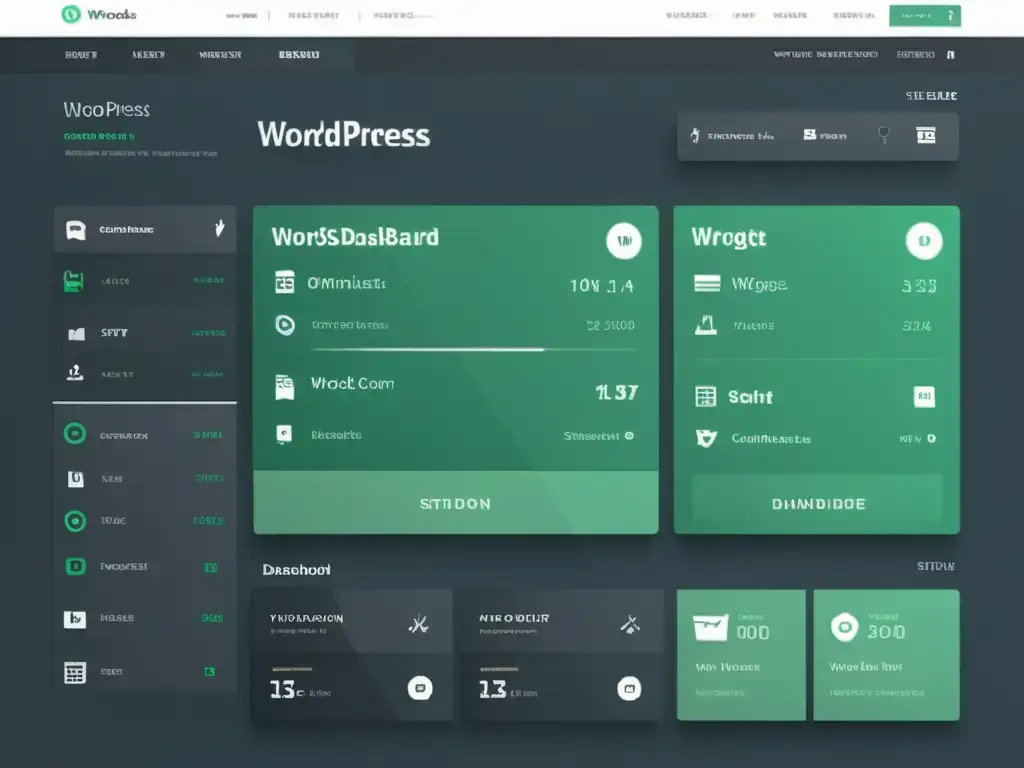Click the round white button in the NIROOUR card
Screen dimensions: 1024x768
630,688
